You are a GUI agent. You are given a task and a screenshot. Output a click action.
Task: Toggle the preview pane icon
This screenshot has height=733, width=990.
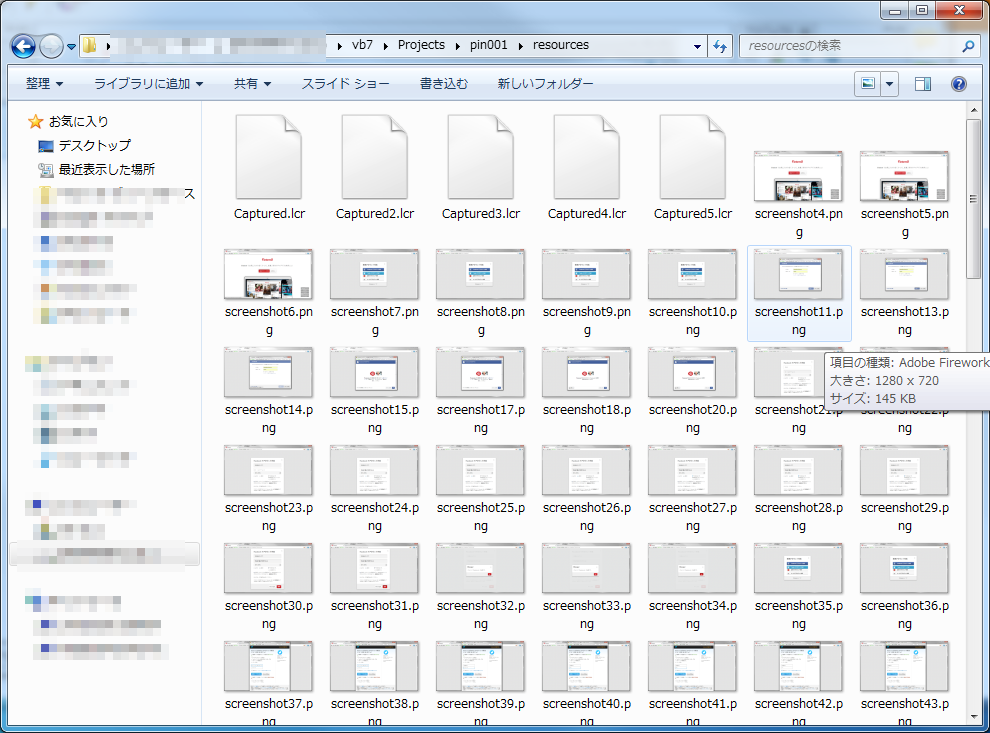923,84
